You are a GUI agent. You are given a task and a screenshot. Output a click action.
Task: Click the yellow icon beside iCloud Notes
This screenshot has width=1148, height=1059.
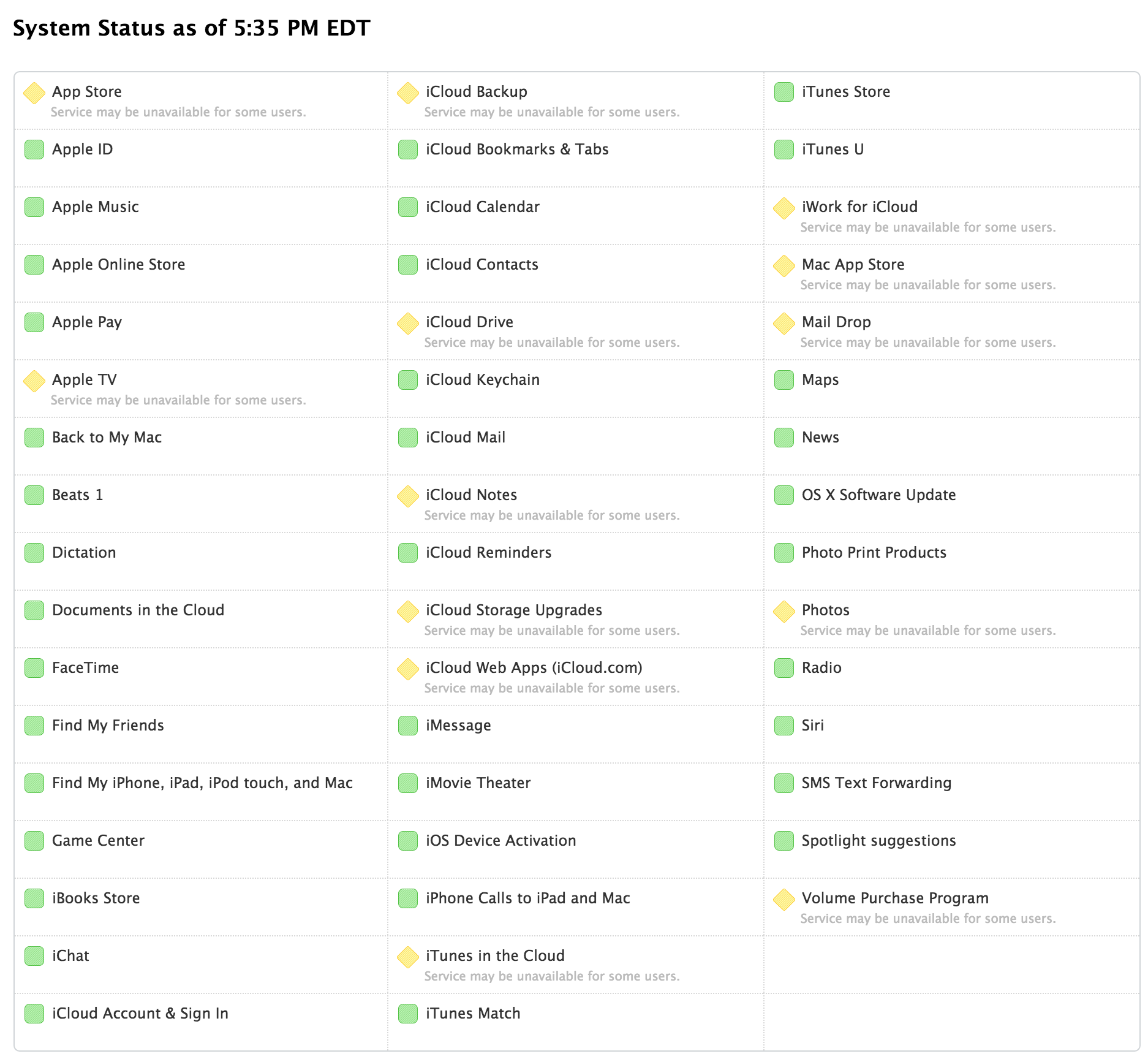click(408, 496)
